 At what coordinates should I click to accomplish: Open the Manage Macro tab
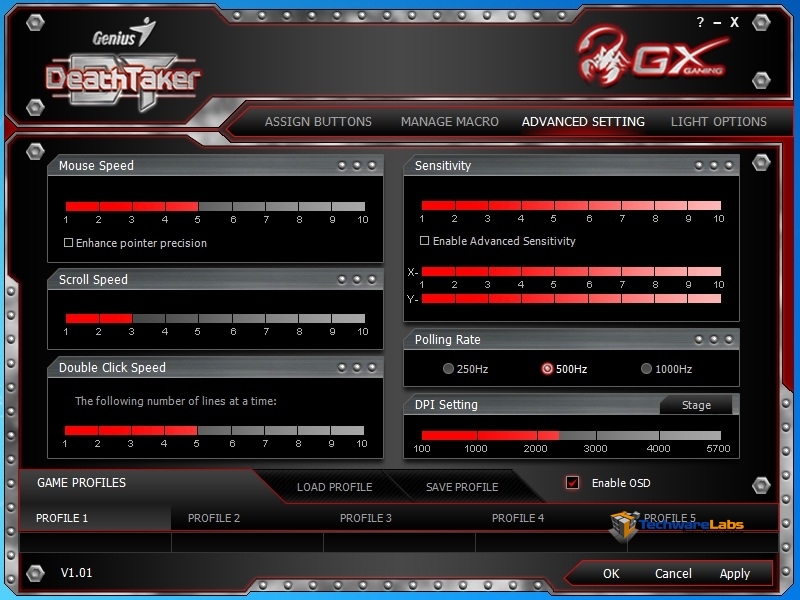[449, 121]
